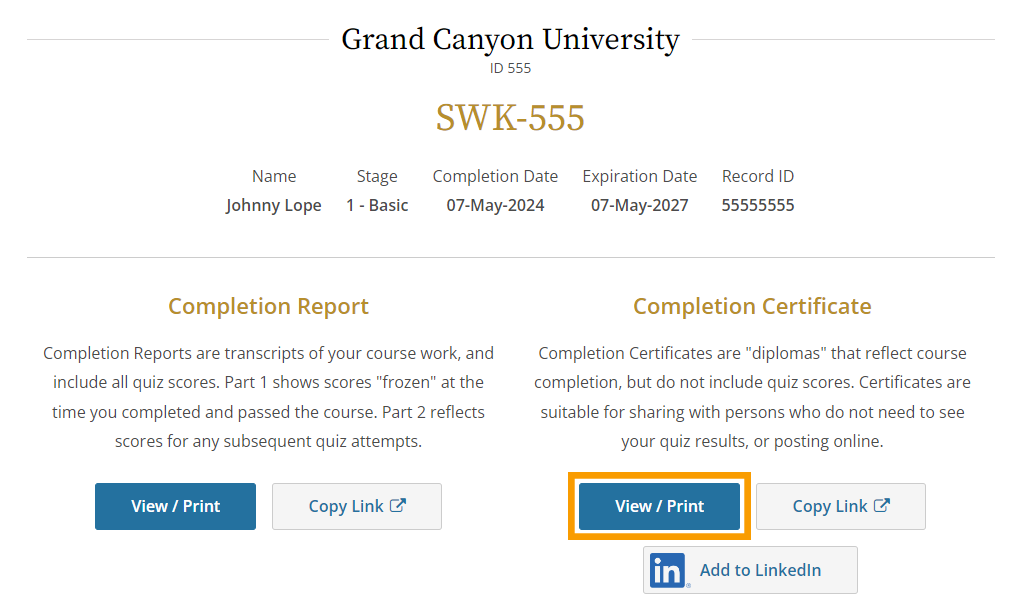The image size is (1023, 614).
Task: Click the Grand Canyon University title
Action: 510,40
